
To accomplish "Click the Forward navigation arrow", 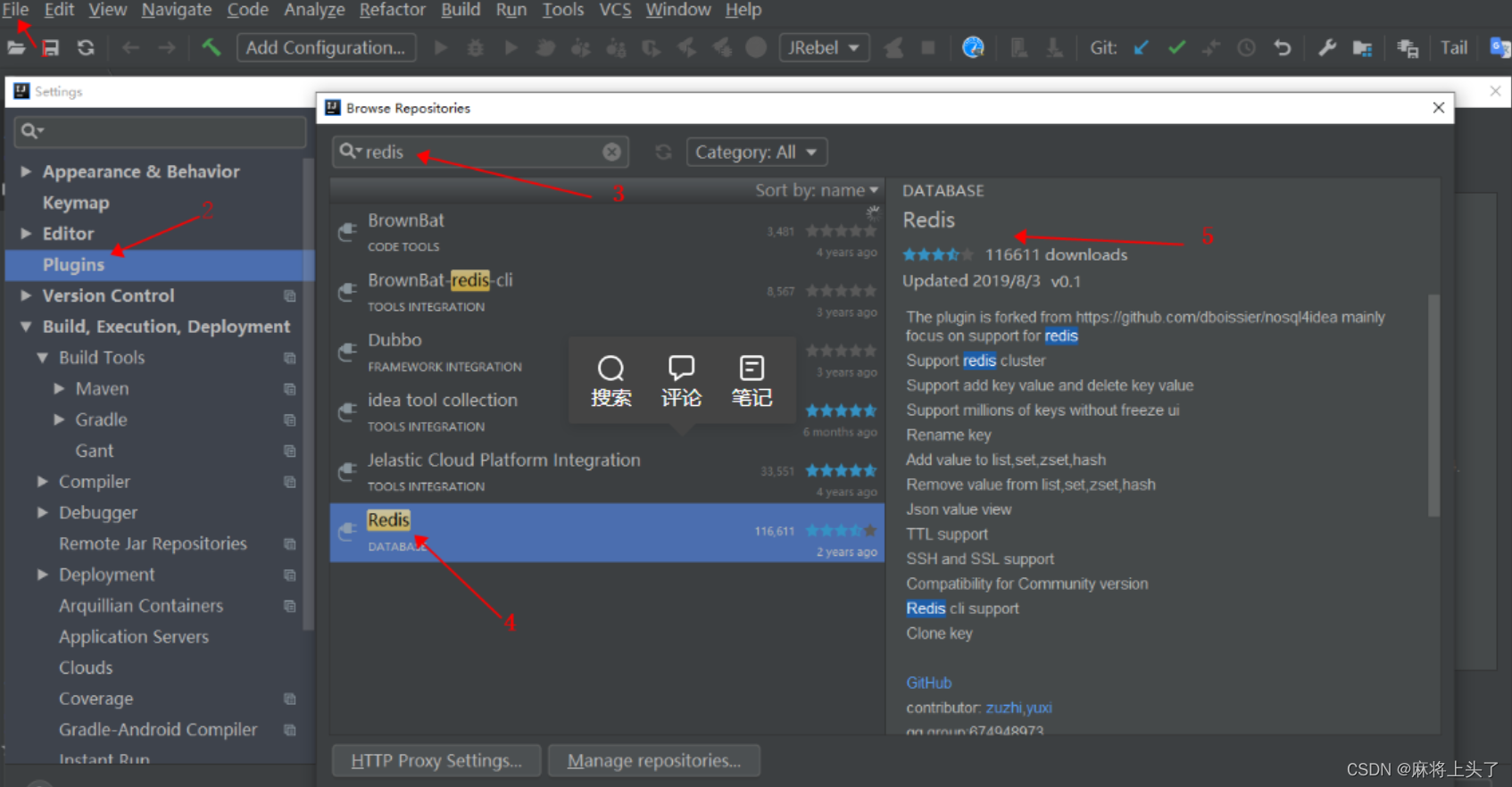I will pyautogui.click(x=167, y=47).
